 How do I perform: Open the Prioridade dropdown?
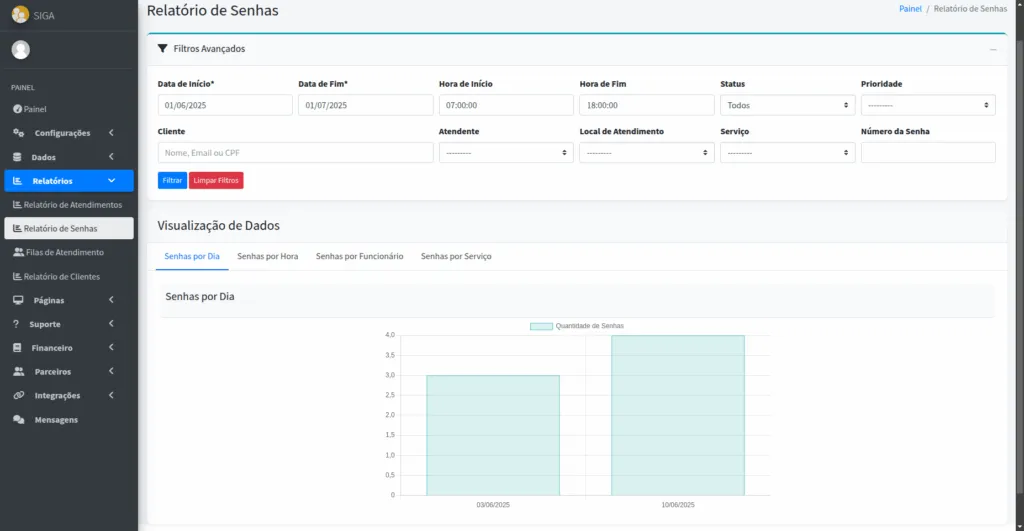click(x=927, y=105)
